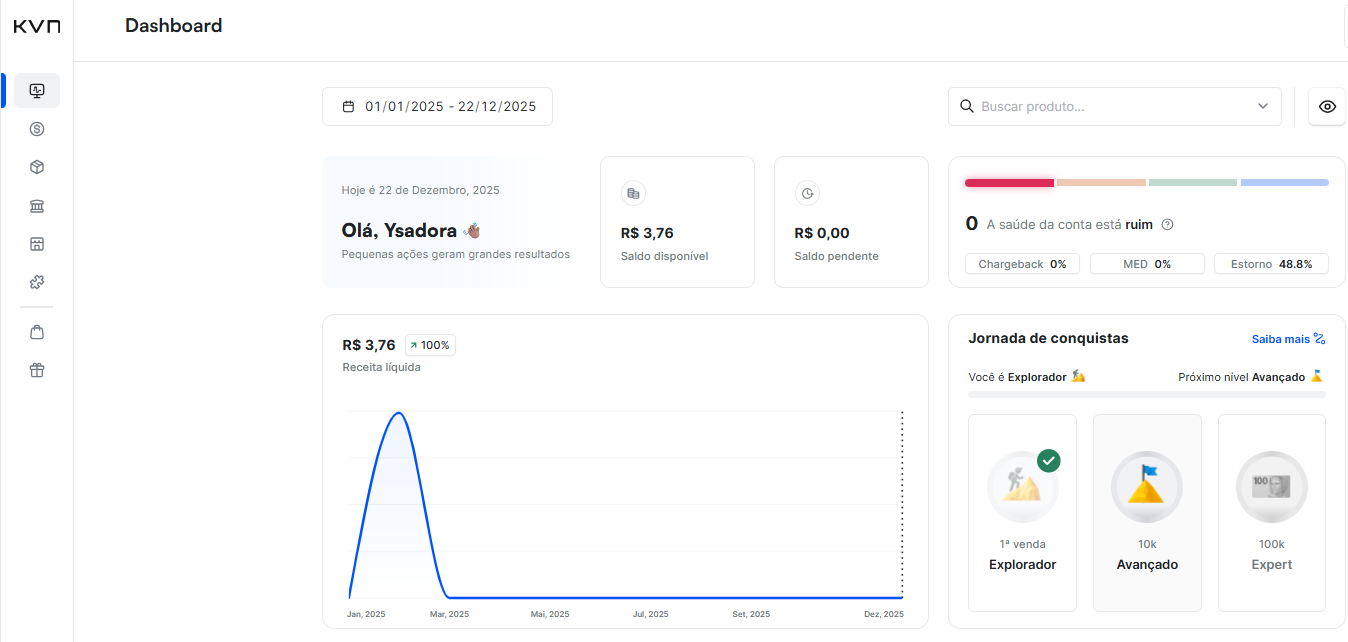This screenshot has width=1348, height=642.
Task: Open the gift box sidebar icon
Action: [37, 370]
